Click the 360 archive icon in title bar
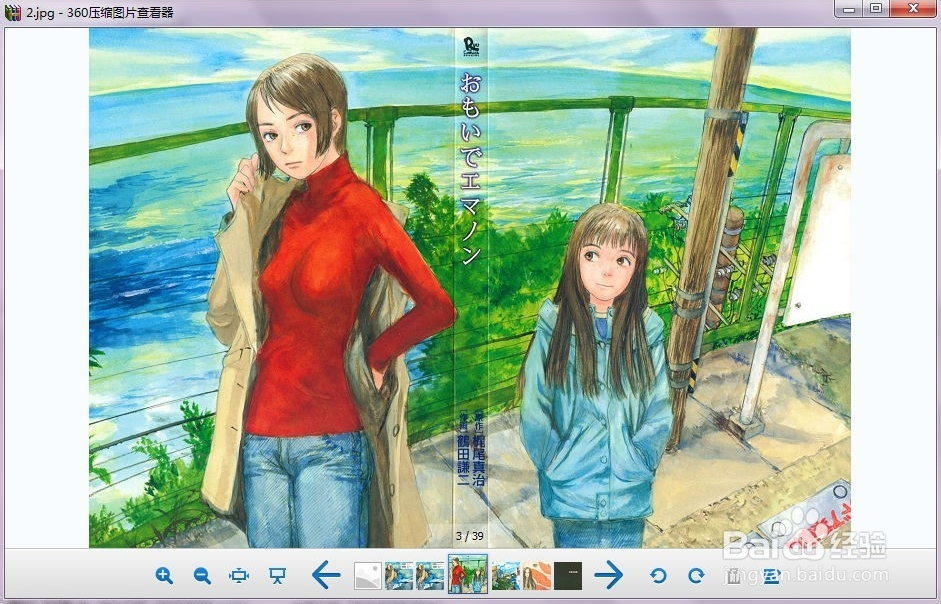This screenshot has height=604, width=941. click(12, 13)
